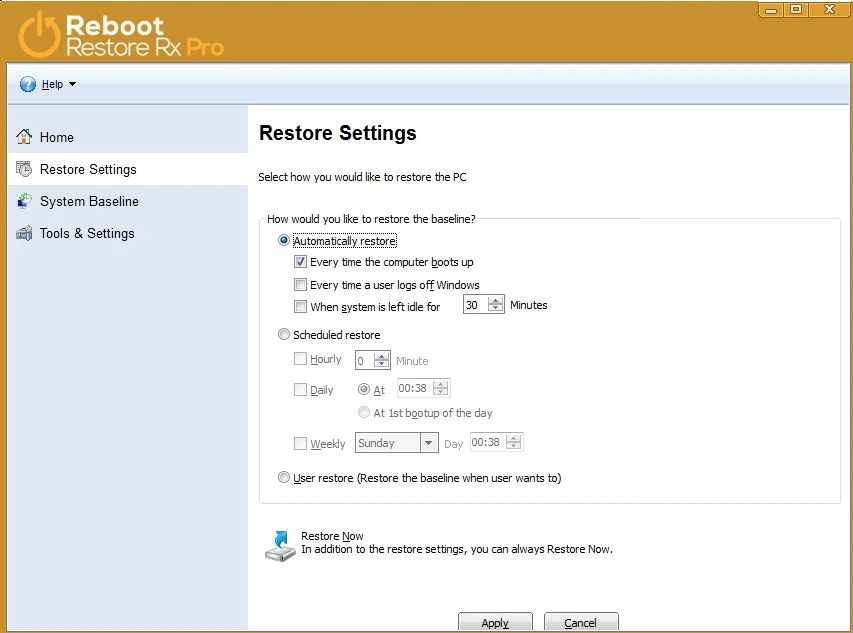Go to the Home page
Screen dimensions: 853x633
pyautogui.click(x=128, y=137)
